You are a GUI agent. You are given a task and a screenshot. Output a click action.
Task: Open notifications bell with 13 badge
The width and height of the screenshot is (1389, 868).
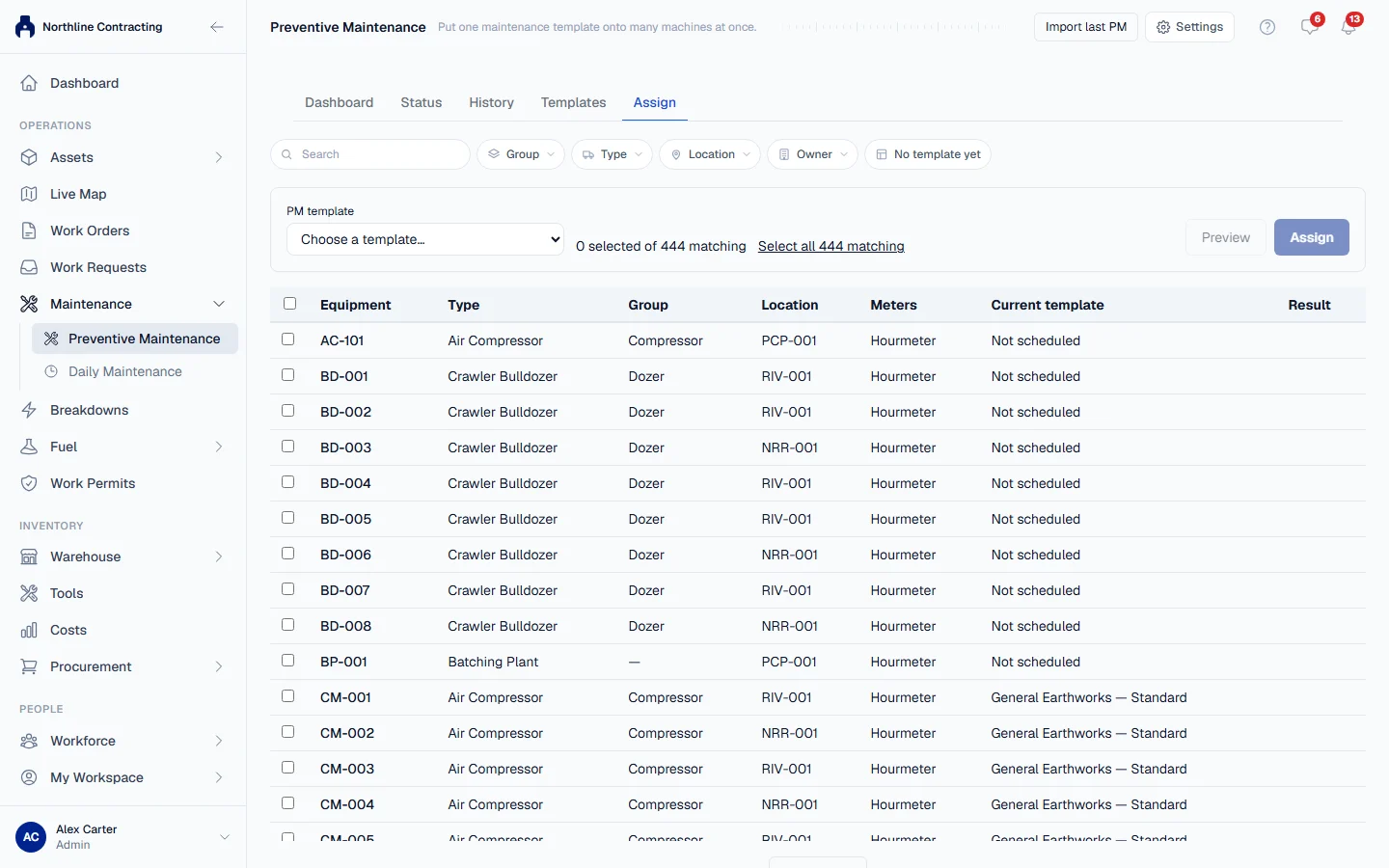point(1348,26)
